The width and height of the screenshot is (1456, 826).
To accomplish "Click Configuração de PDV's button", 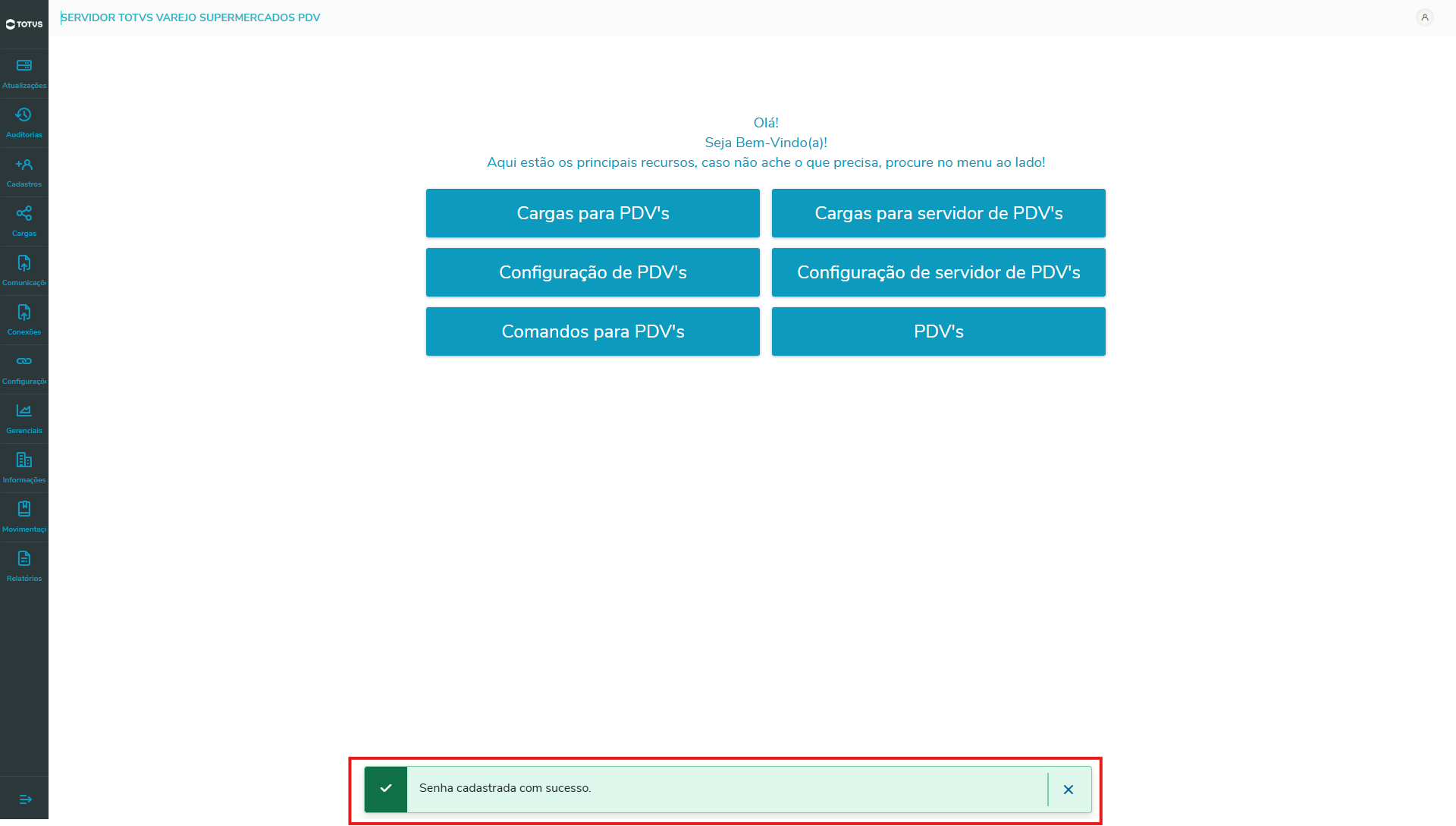I will click(592, 272).
